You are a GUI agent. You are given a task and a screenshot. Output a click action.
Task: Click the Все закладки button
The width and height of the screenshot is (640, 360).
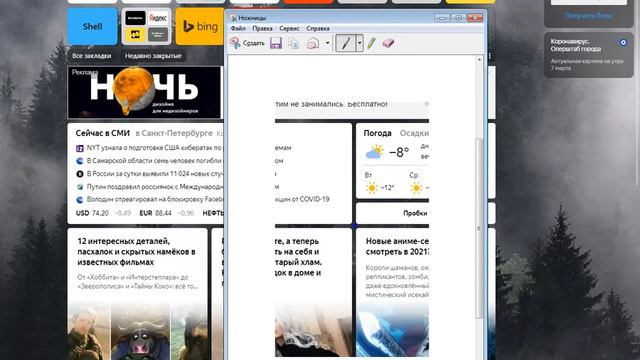91,56
